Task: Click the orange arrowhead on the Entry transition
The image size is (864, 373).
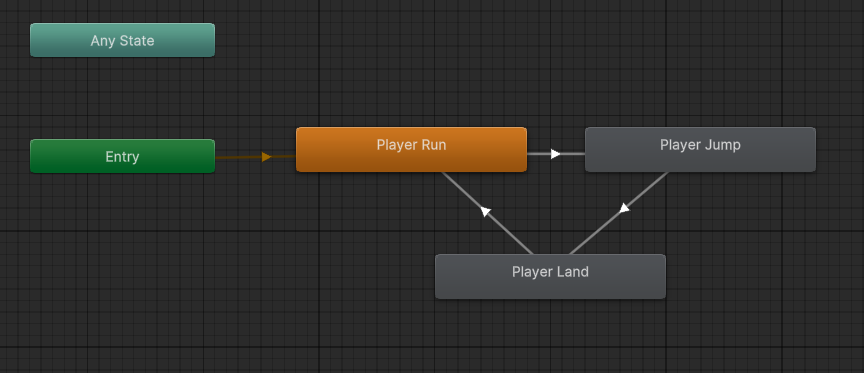Action: click(x=267, y=157)
